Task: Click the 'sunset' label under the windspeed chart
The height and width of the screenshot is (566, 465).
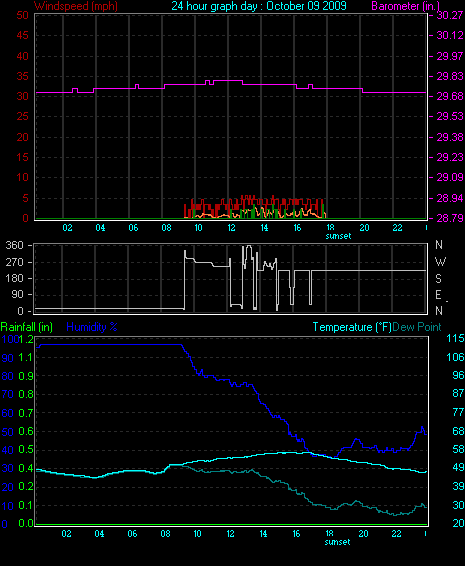Action: [x=338, y=236]
